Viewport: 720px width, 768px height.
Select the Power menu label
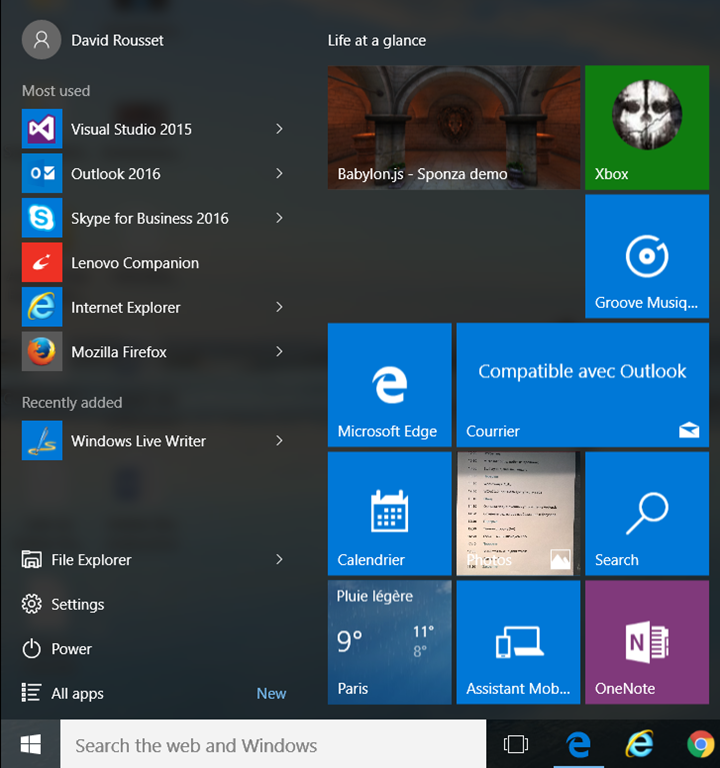tap(72, 649)
